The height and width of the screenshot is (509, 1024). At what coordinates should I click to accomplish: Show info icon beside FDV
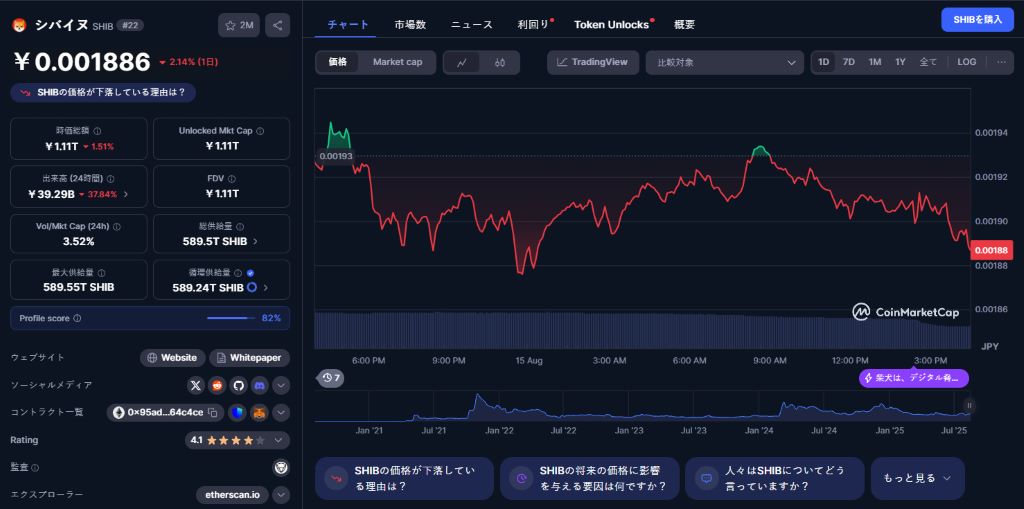(x=232, y=178)
